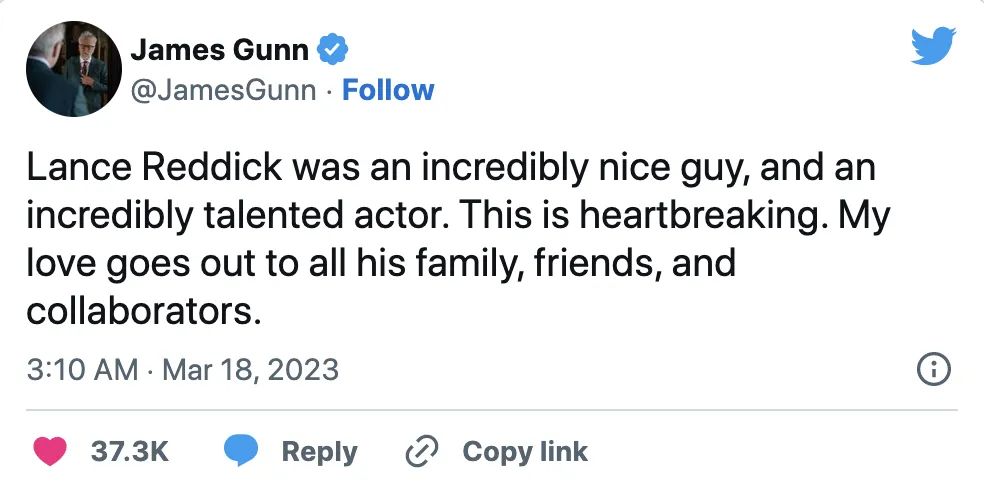984x490 pixels.
Task: Like the tweet with the heart icon
Action: (x=50, y=452)
